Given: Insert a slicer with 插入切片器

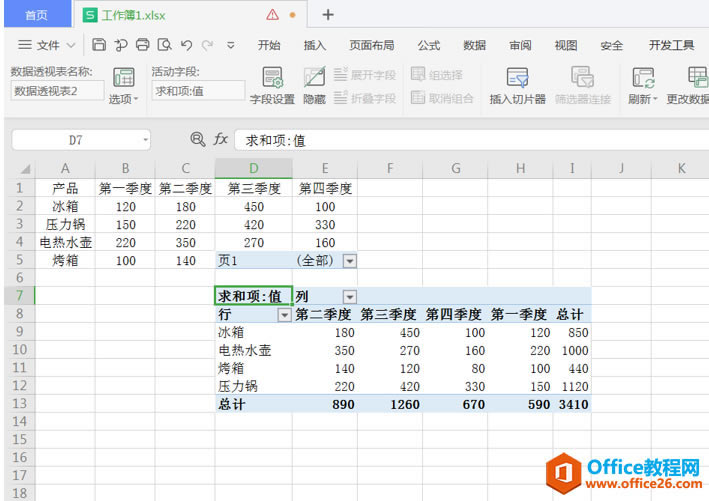Looking at the screenshot, I should tap(517, 85).
